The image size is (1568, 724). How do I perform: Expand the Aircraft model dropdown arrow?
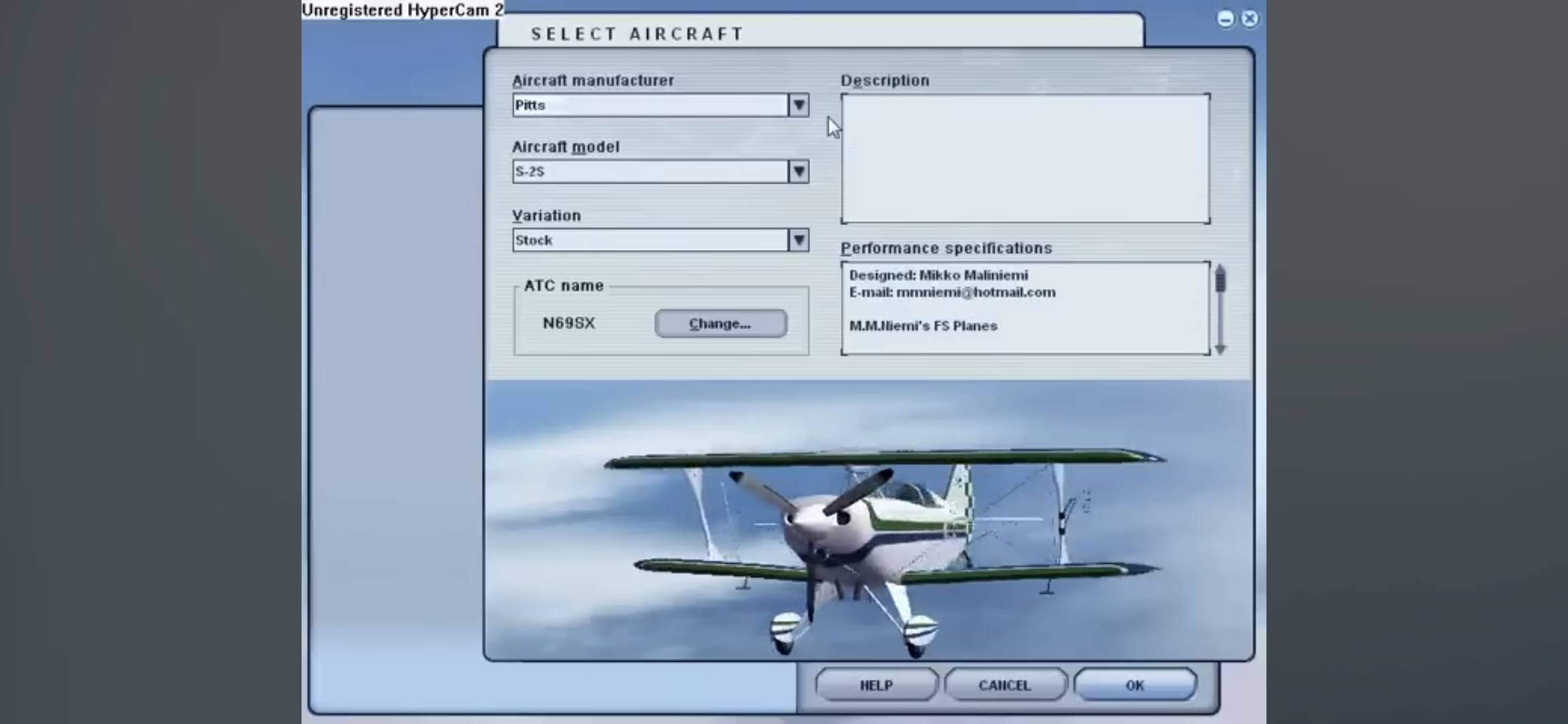click(x=798, y=172)
